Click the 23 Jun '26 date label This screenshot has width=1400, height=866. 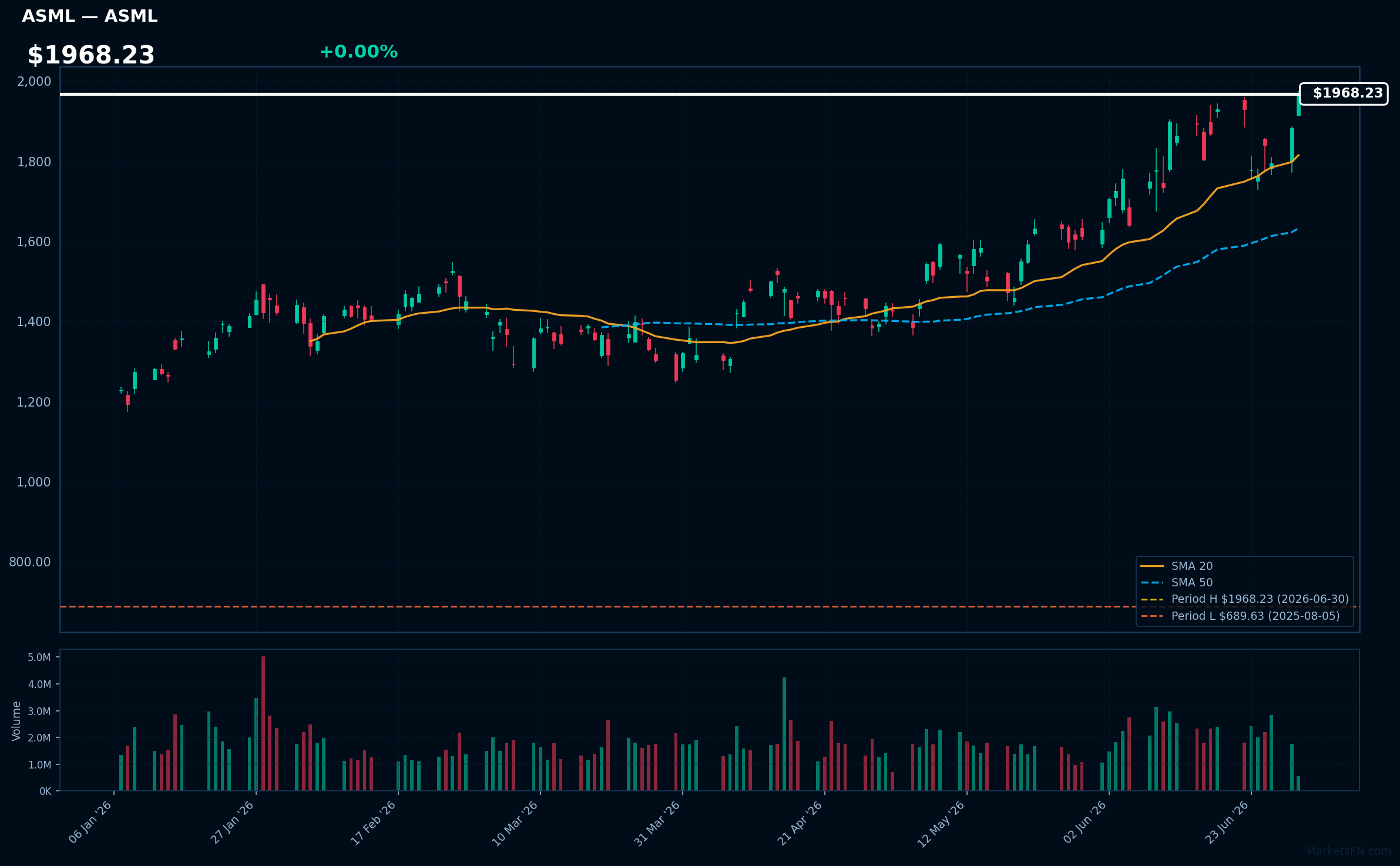pos(1227,823)
